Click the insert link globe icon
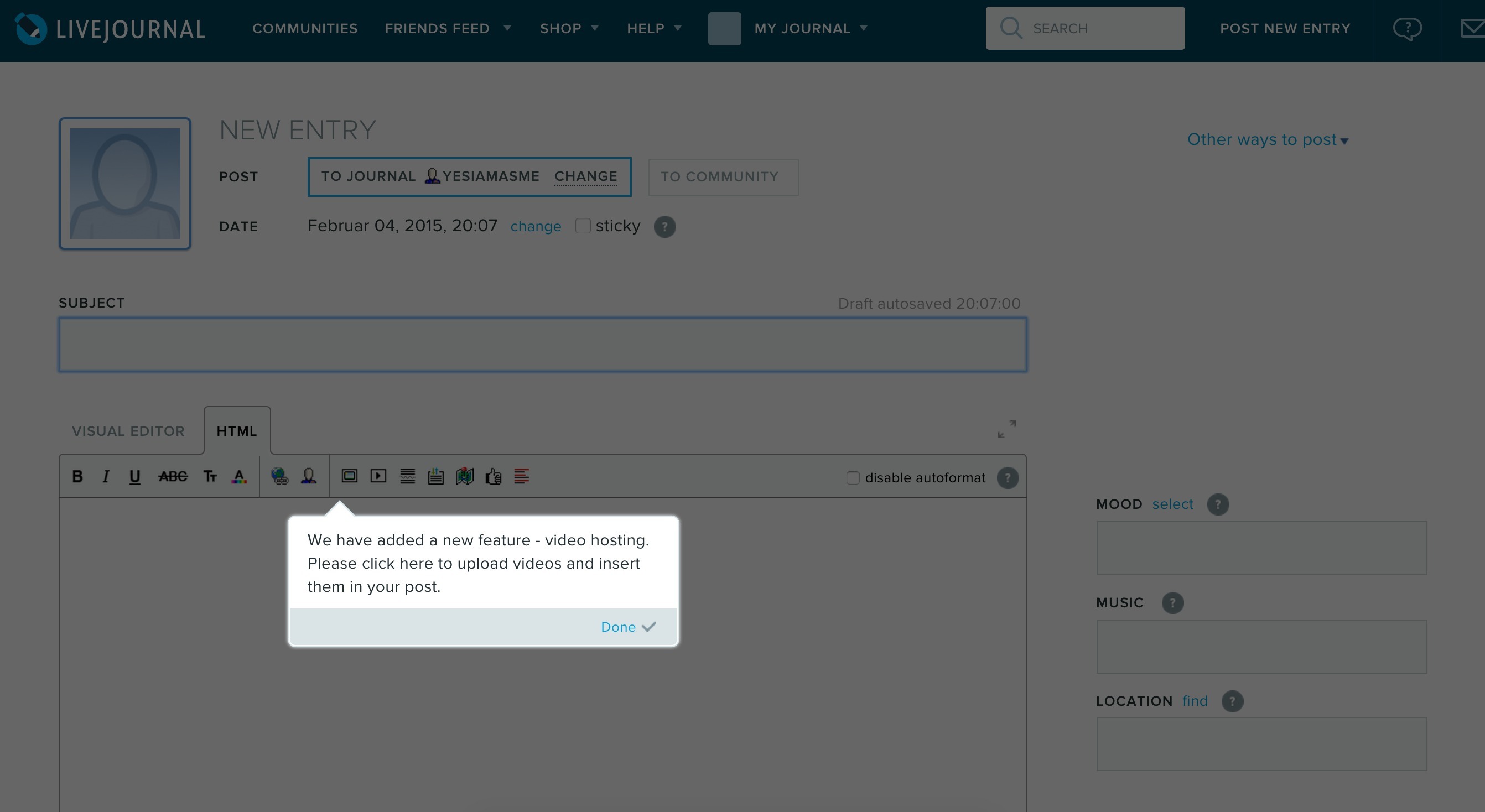Image resolution: width=1485 pixels, height=812 pixels. point(279,476)
